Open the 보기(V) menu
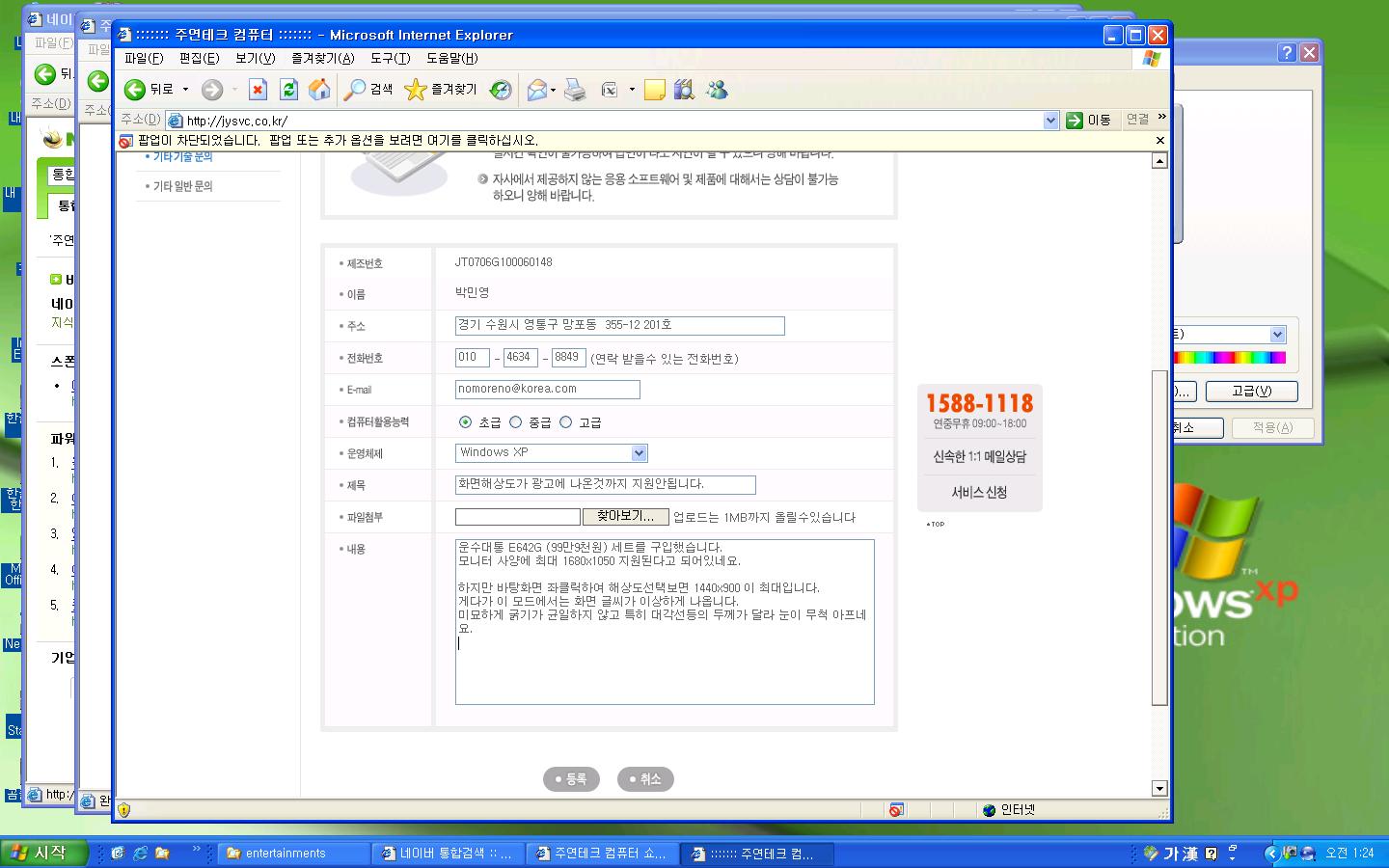The height and width of the screenshot is (868, 1389). (255, 58)
